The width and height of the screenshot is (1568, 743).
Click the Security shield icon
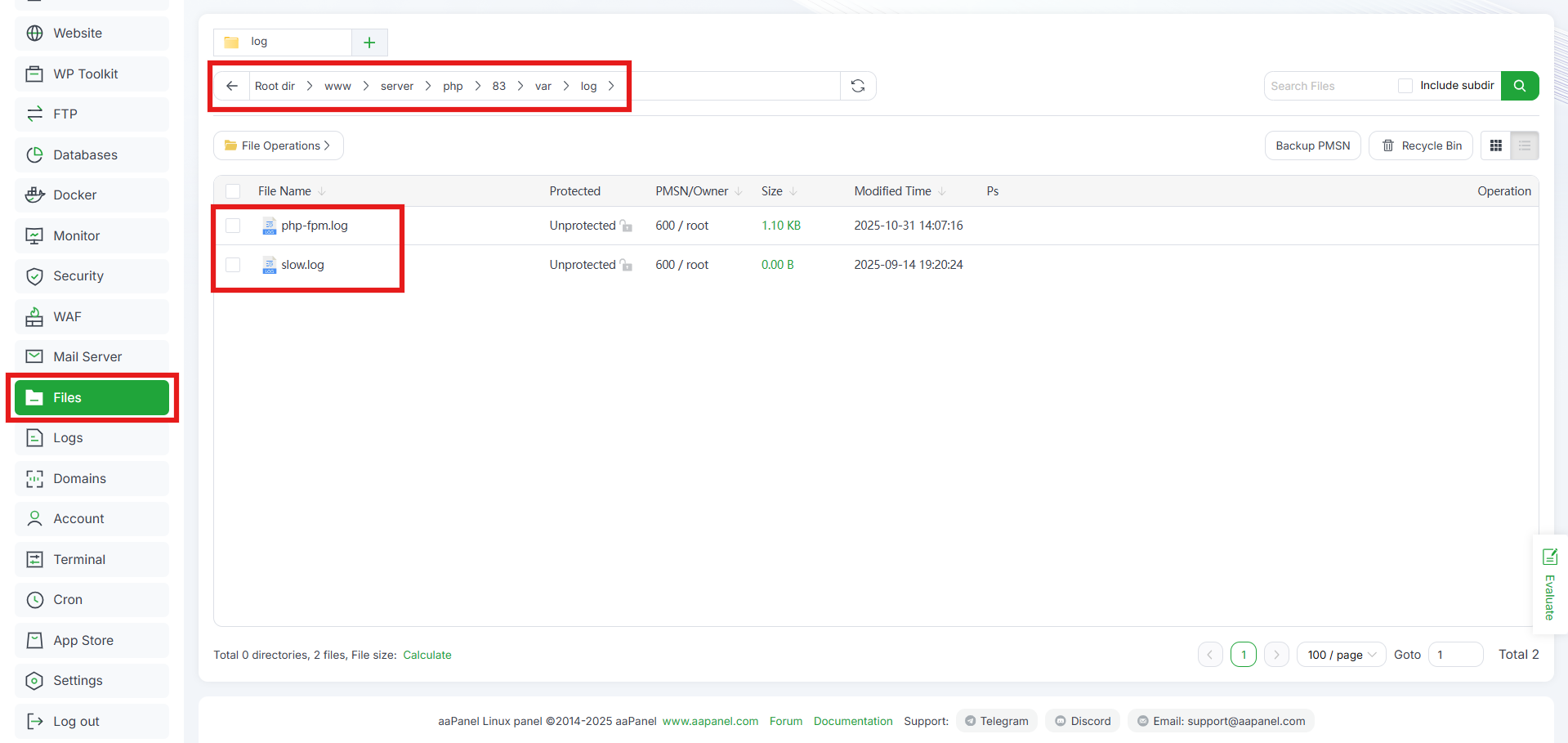pyautogui.click(x=34, y=276)
